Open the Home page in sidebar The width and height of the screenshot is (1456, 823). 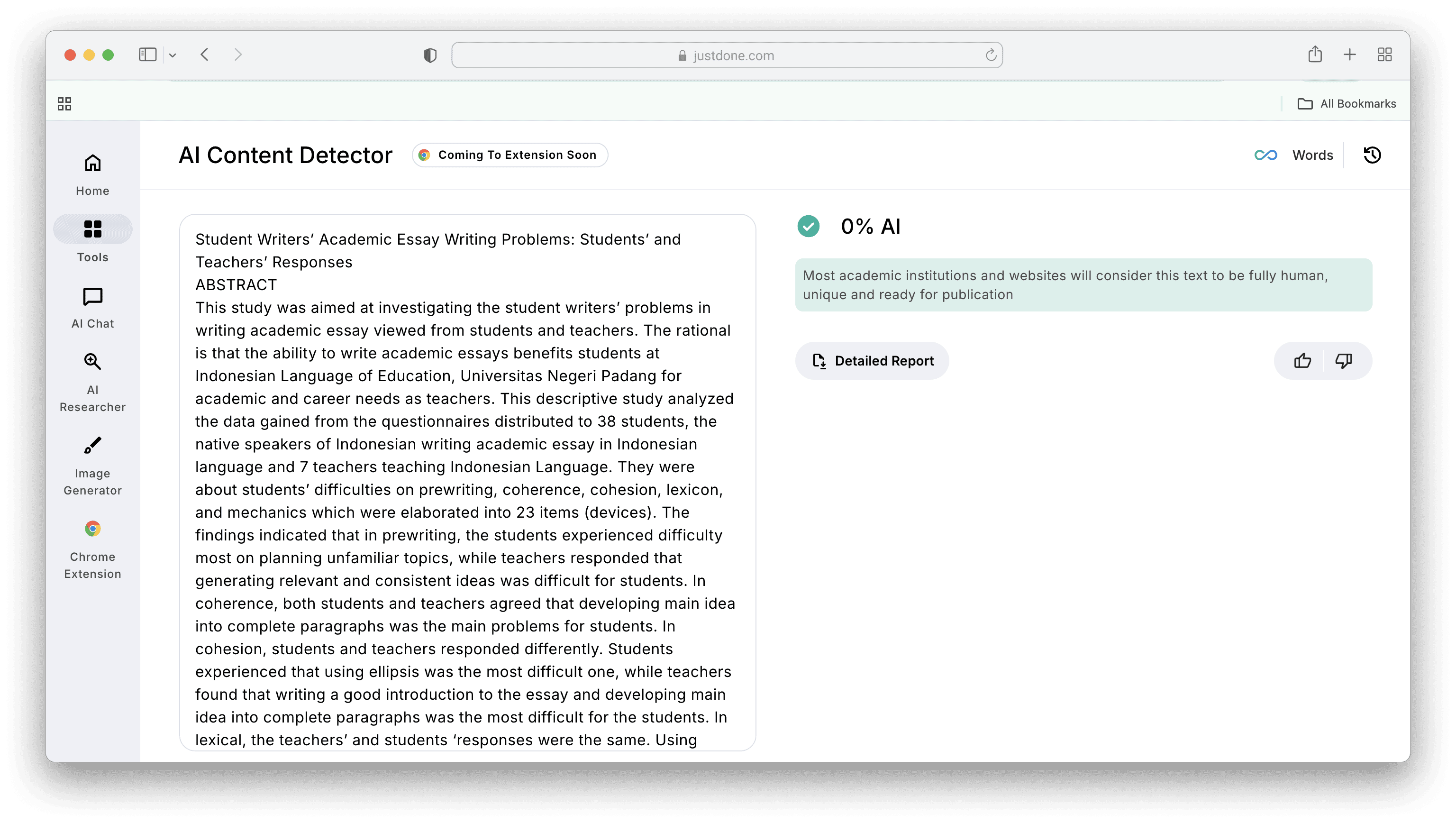coord(93,174)
